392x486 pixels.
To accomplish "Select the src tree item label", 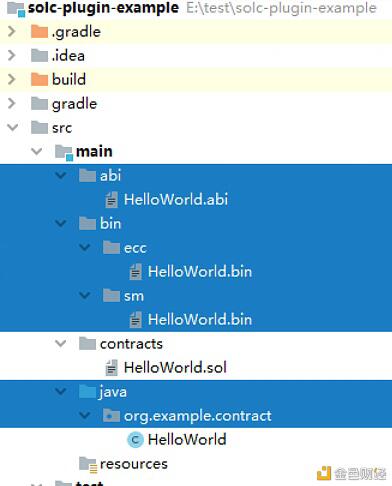I will click(62, 128).
